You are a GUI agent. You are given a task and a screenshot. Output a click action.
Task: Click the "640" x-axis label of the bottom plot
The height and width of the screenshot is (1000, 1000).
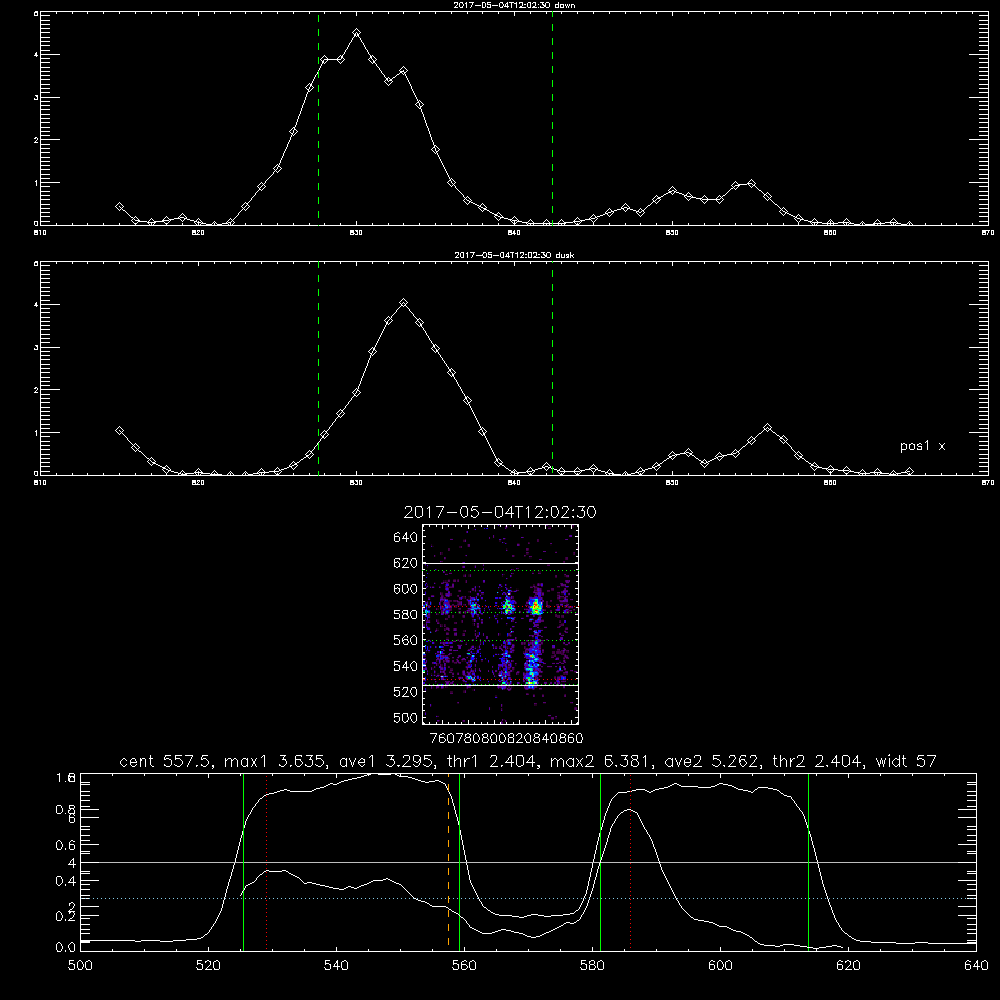[x=976, y=966]
